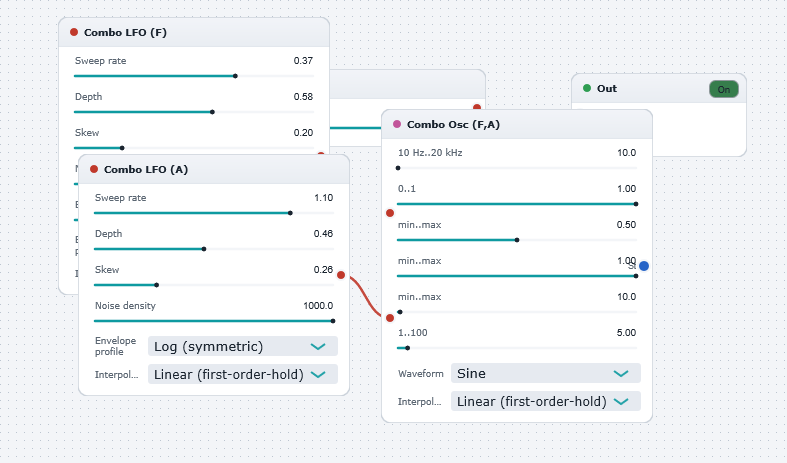
Task: Open the Interpol dropdown in Combo LFO (A)
Action: click(x=243, y=375)
